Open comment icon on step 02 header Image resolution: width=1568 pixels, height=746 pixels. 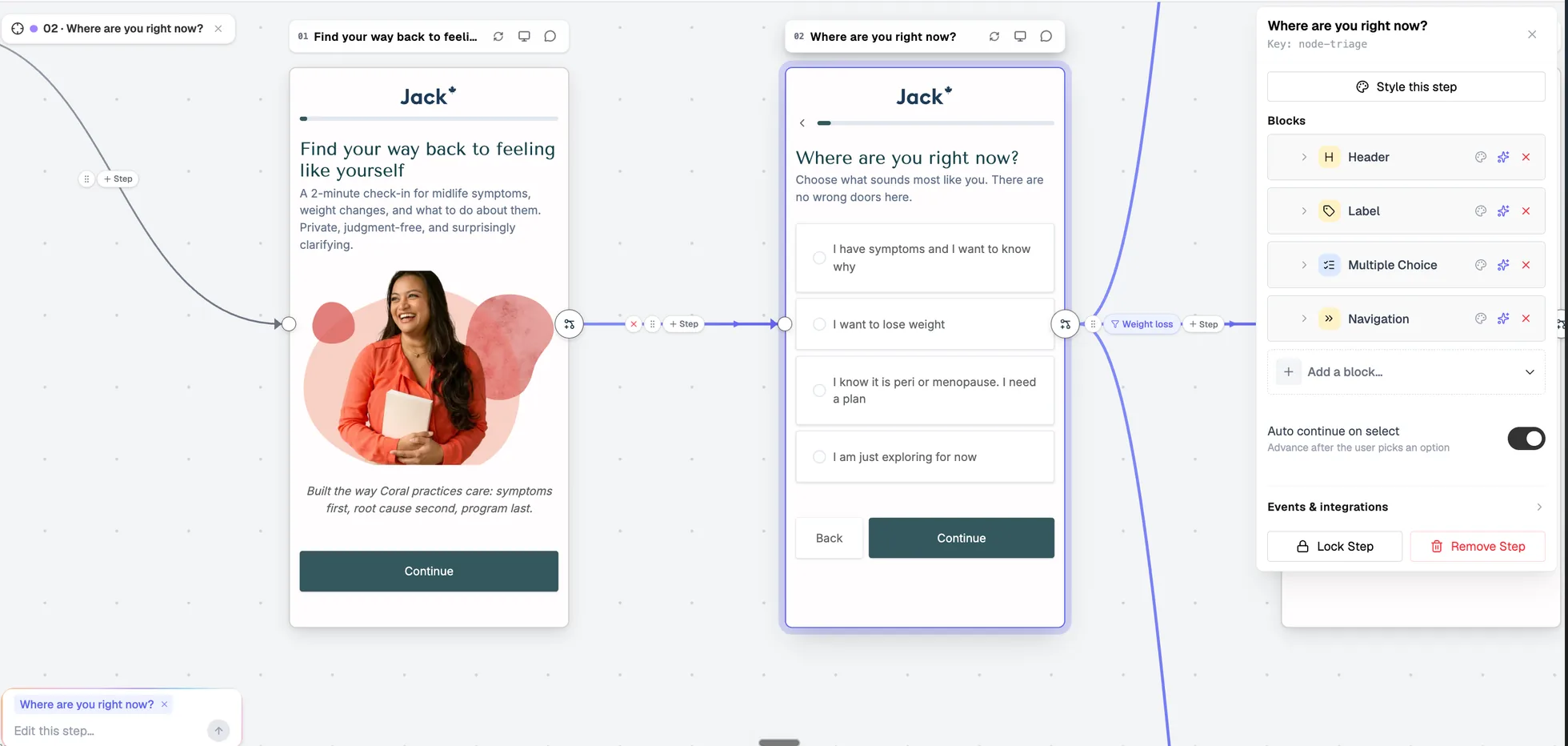pos(1046,36)
